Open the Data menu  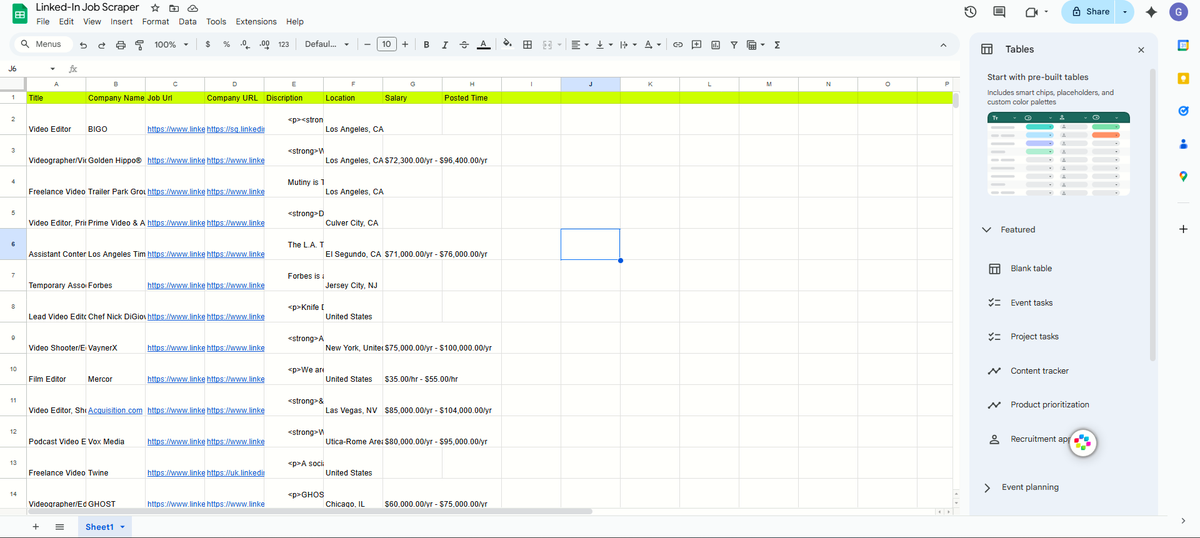pos(188,22)
